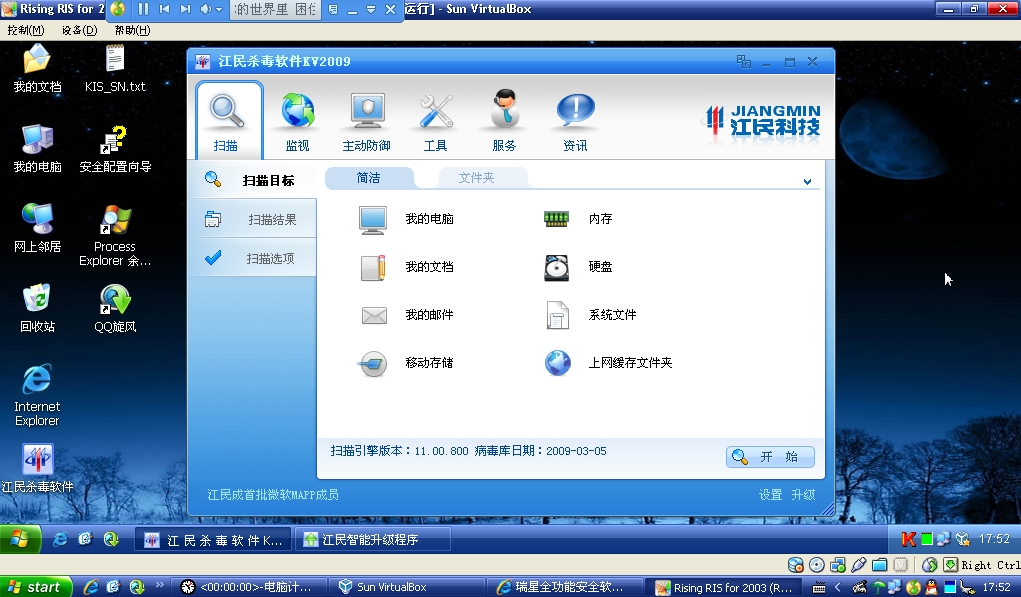Click the VirtualBox hard disk status icon

[x=795, y=565]
